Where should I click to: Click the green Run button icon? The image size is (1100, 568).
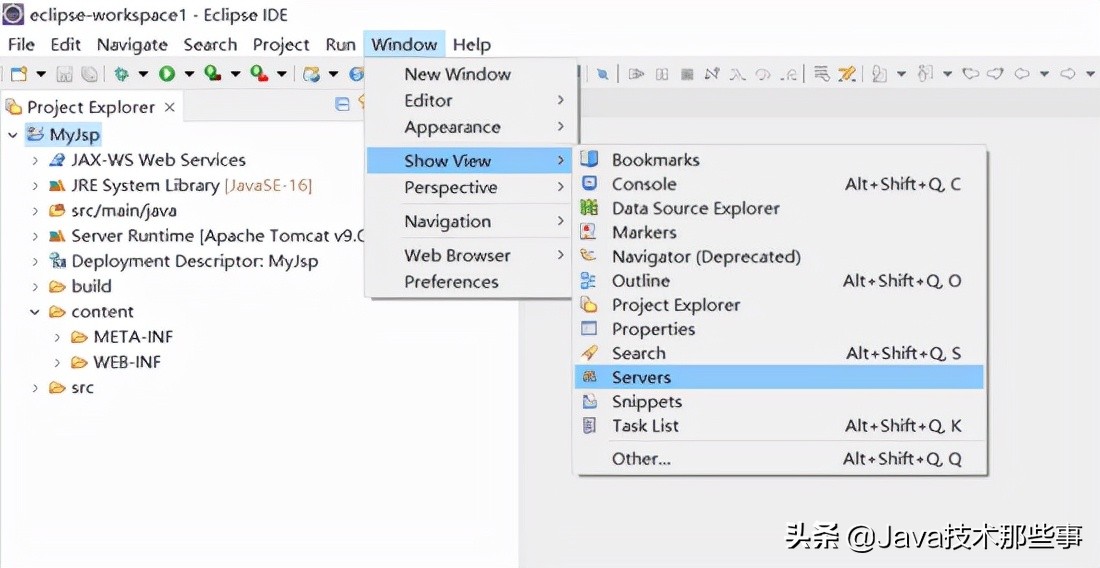167,74
